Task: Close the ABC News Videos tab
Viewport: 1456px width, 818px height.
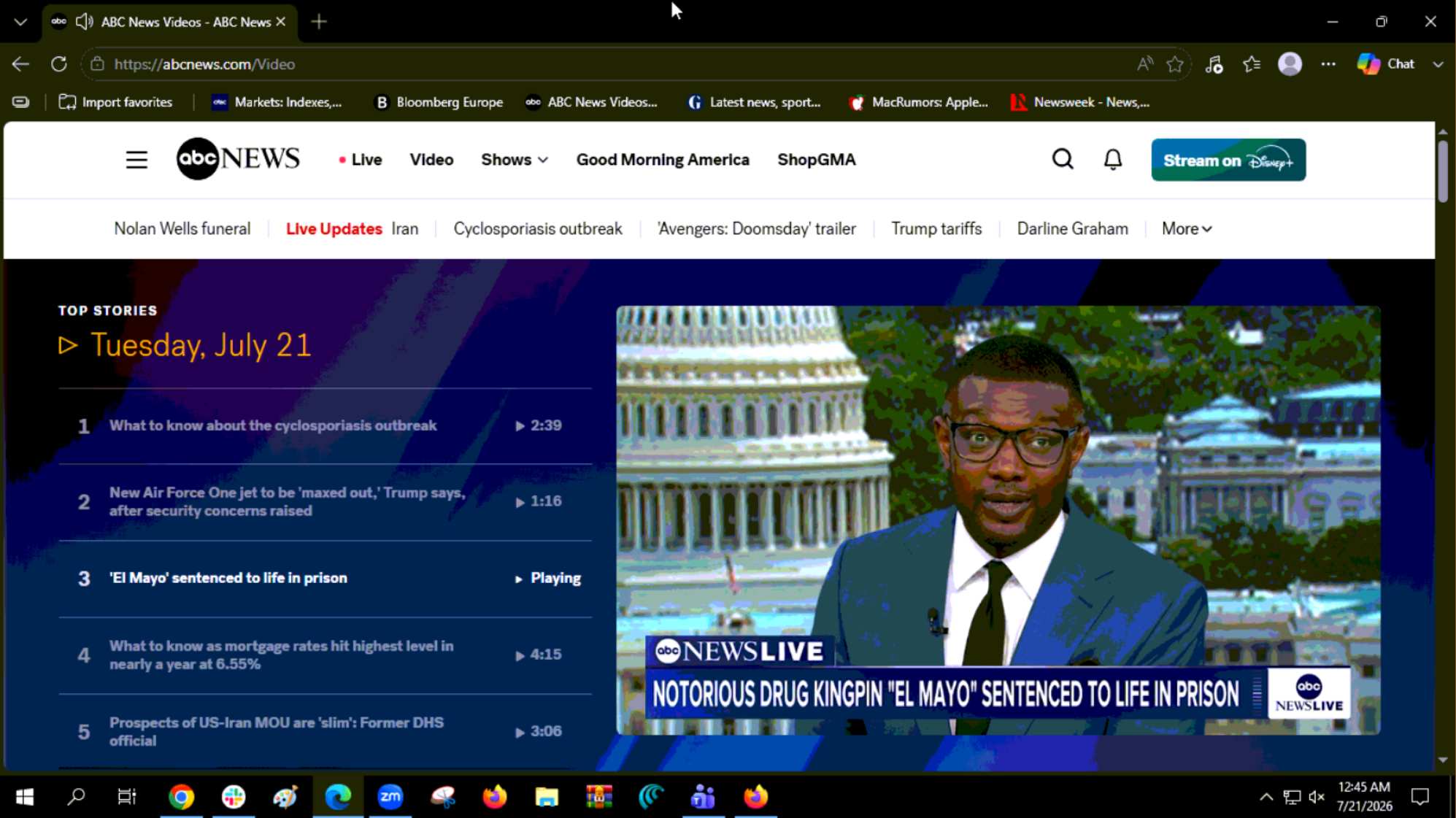Action: [x=280, y=22]
